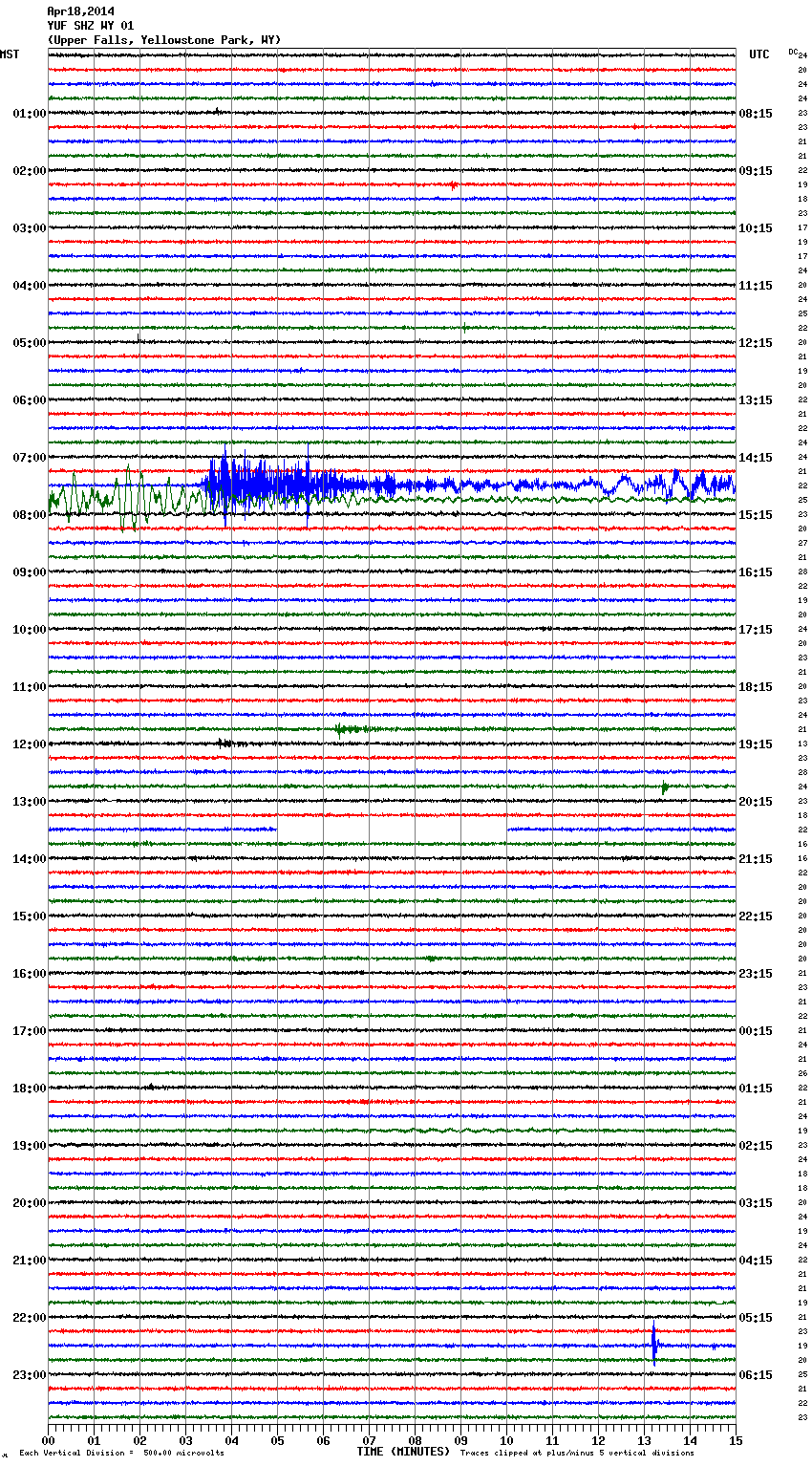Click the "DC" column header at top right
This screenshot has width=812, height=1466.
pos(793,52)
